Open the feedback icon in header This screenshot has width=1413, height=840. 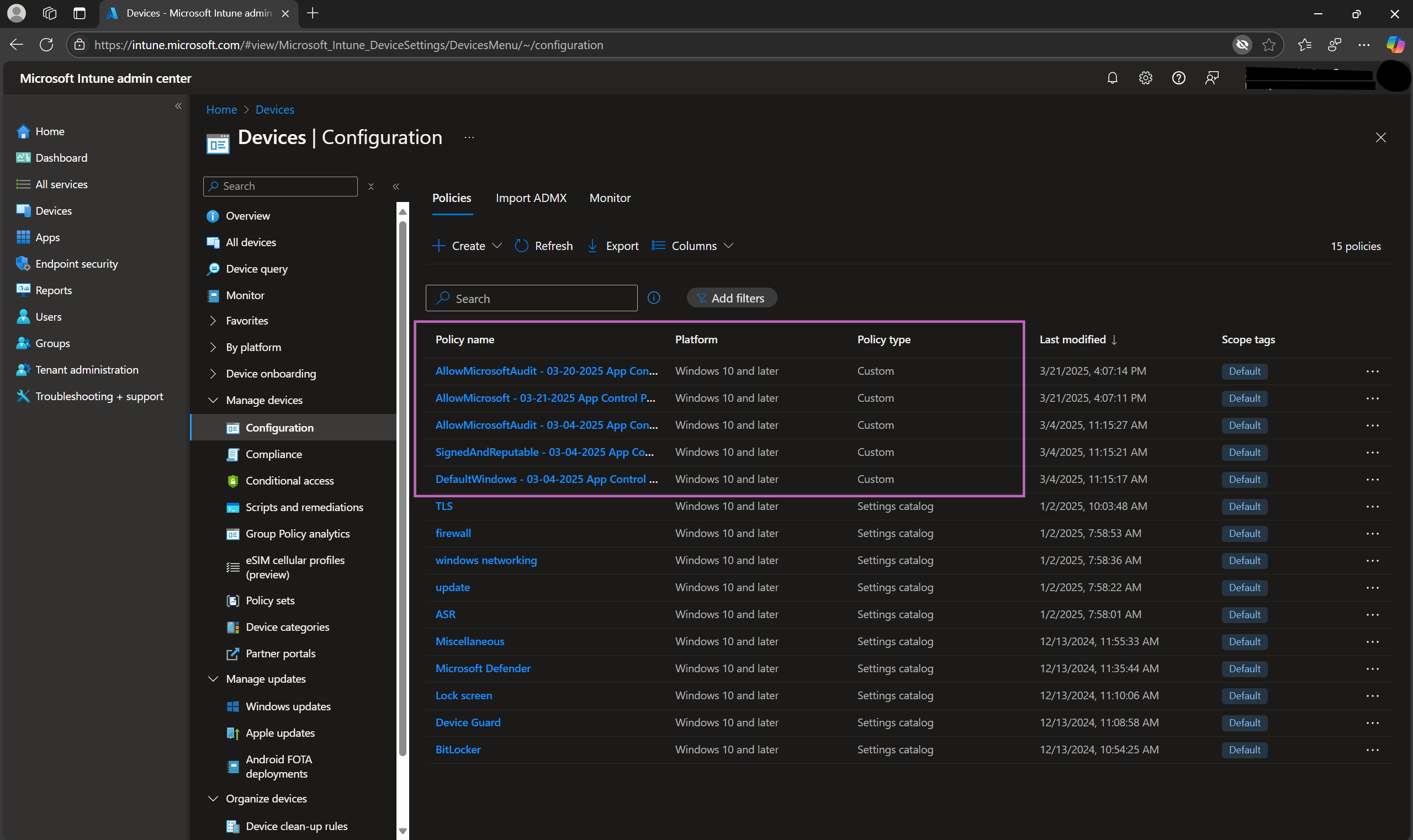tap(1211, 78)
